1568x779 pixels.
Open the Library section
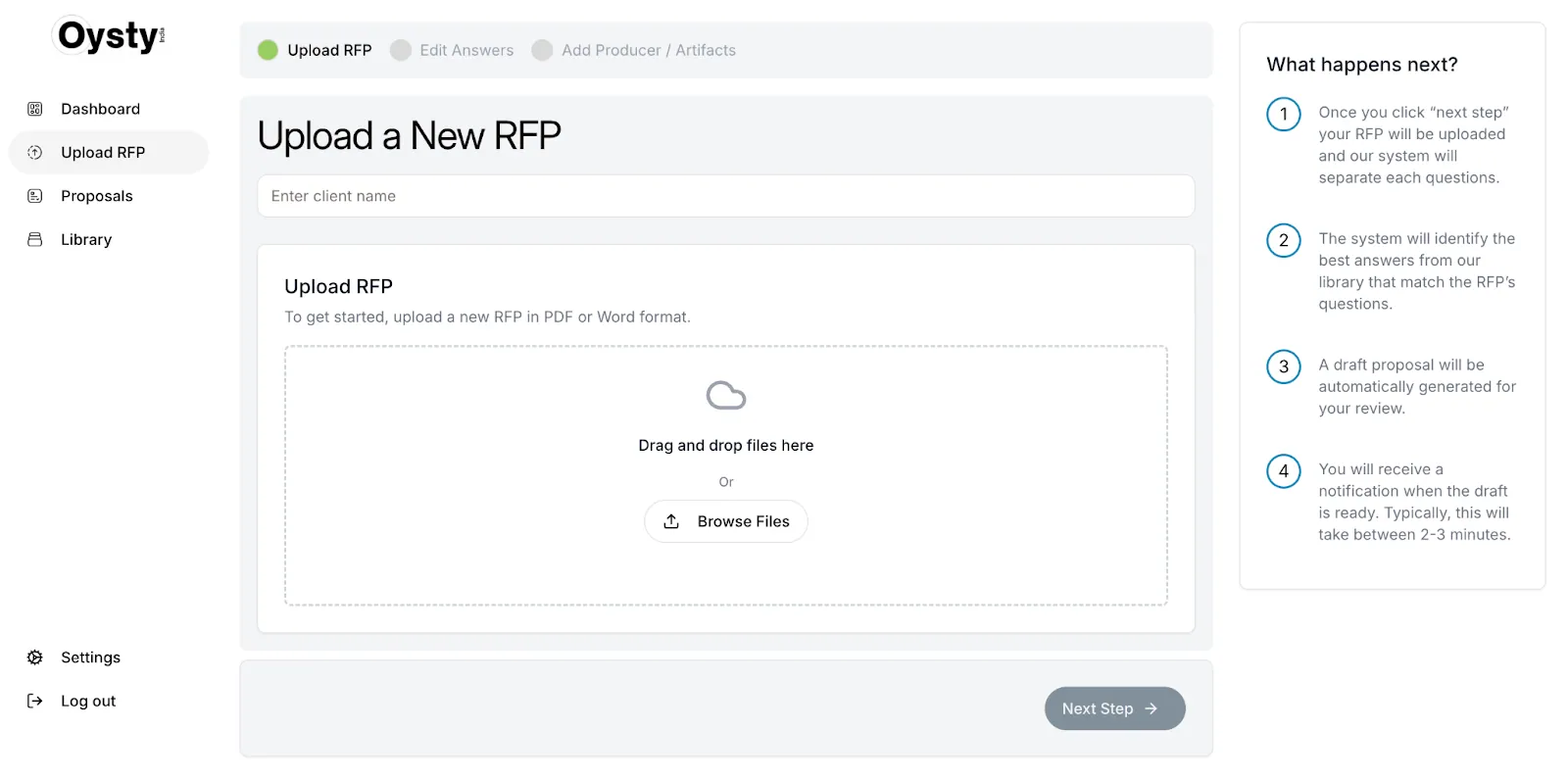pyautogui.click(x=109, y=239)
